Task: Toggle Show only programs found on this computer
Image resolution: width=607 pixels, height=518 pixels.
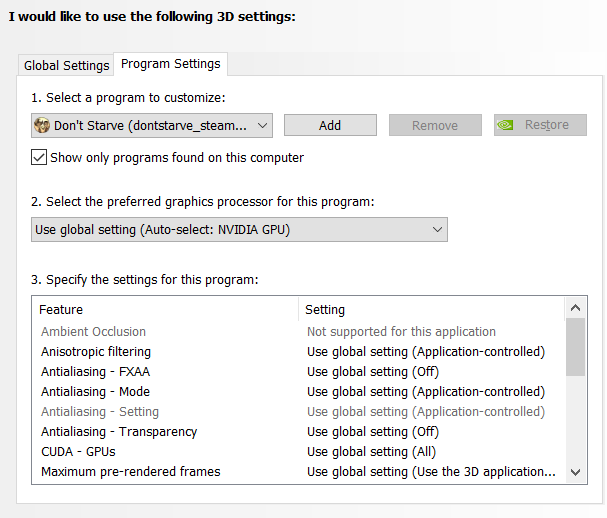Action: pos(39,158)
